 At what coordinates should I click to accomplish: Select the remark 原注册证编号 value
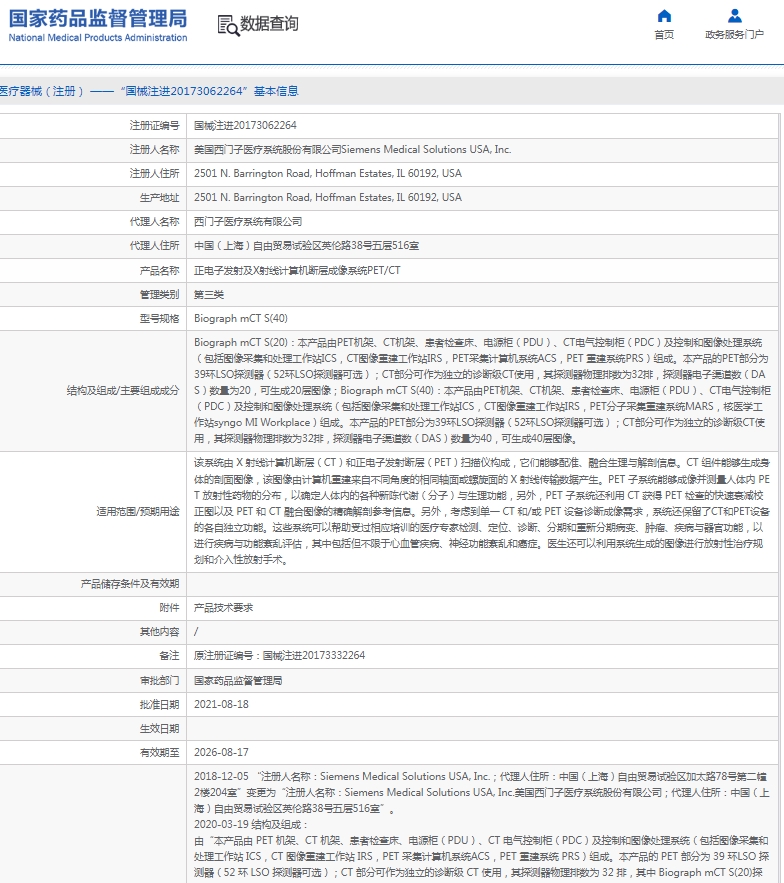(279, 655)
